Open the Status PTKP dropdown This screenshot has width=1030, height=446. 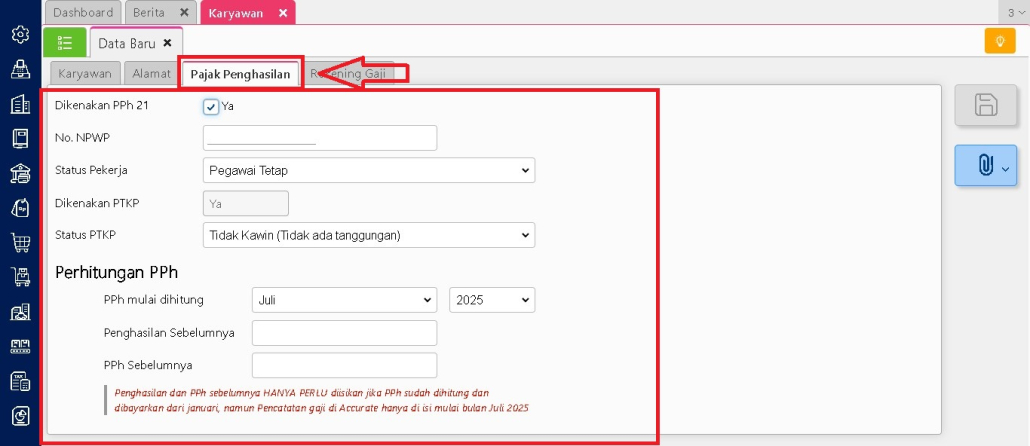pos(368,235)
